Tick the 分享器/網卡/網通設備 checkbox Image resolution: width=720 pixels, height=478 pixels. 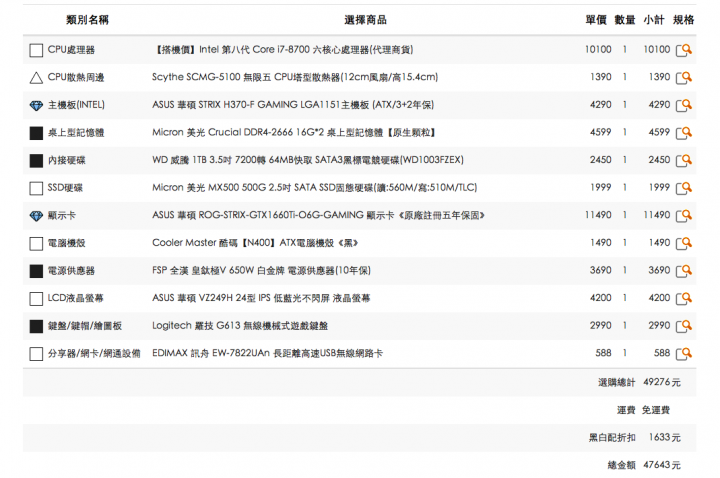36,354
